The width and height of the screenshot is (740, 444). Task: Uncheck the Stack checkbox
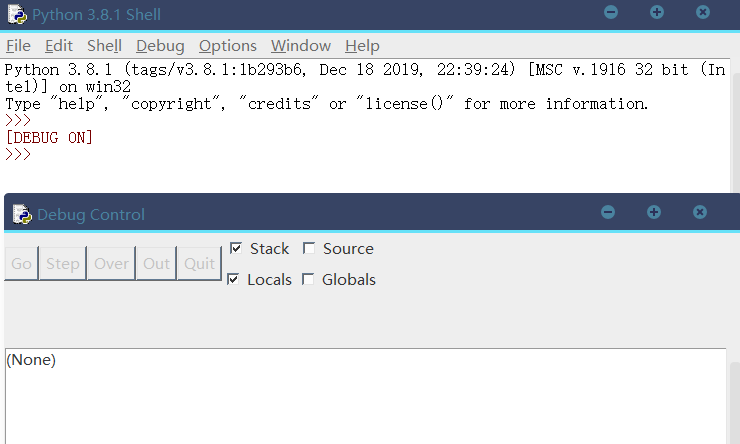pyautogui.click(x=235, y=249)
